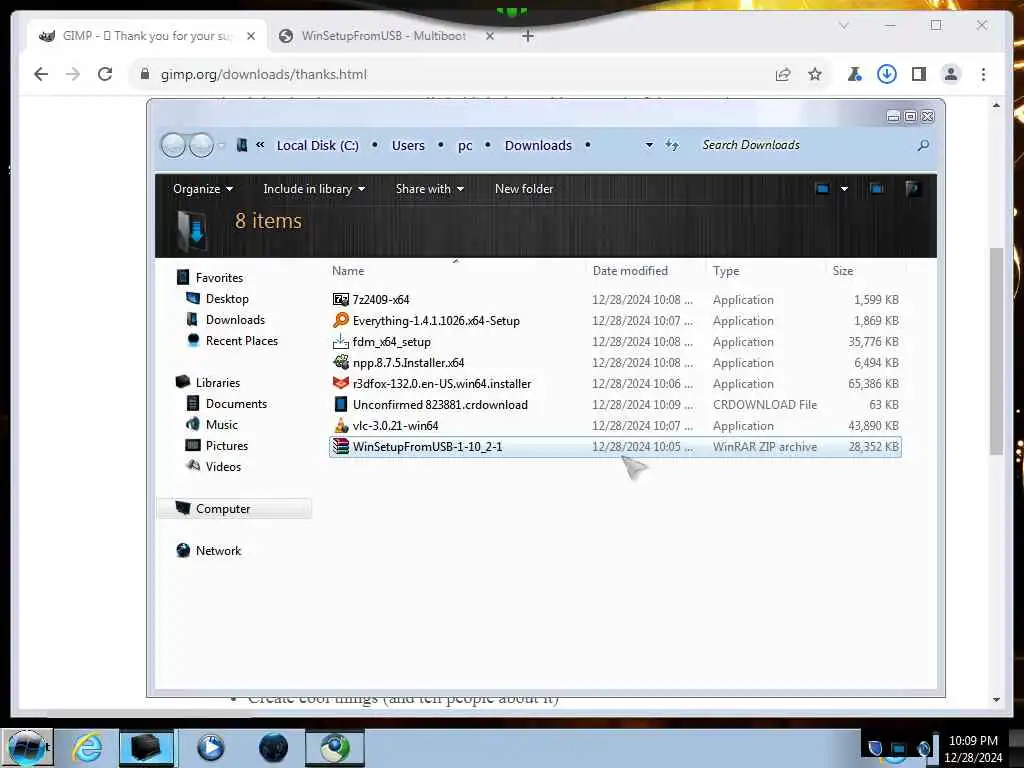
Task: Select Libraries in navigation pane
Action: click(x=217, y=383)
